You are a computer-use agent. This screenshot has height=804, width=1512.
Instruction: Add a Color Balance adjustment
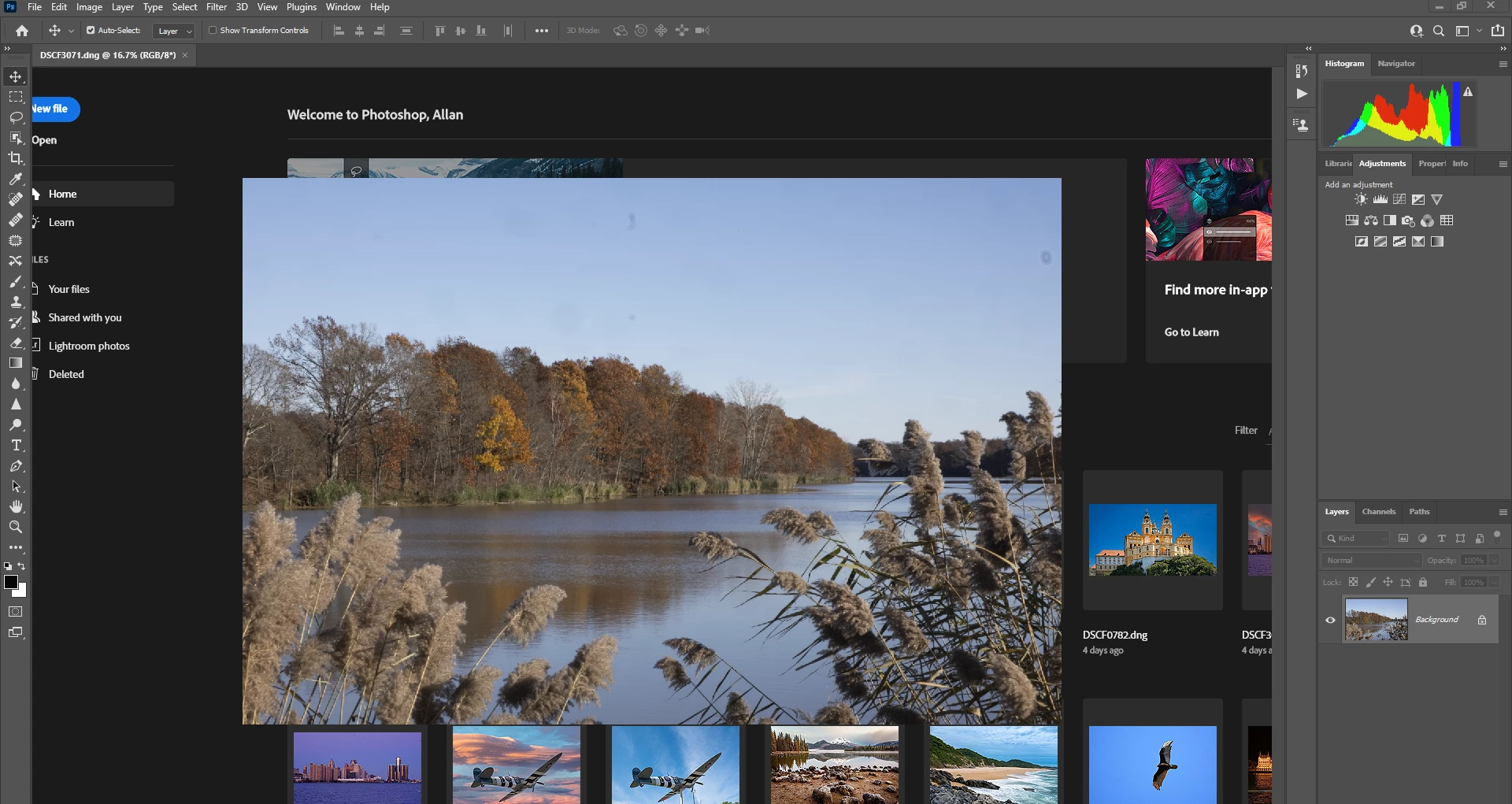point(1371,220)
